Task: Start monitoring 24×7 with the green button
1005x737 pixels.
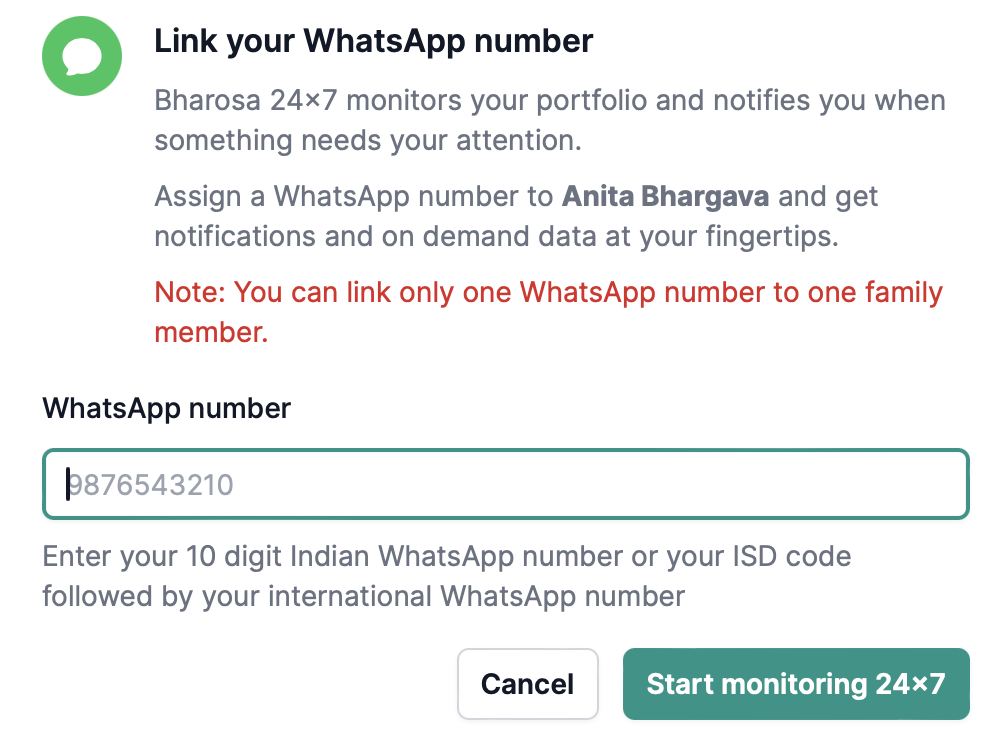Action: click(796, 684)
